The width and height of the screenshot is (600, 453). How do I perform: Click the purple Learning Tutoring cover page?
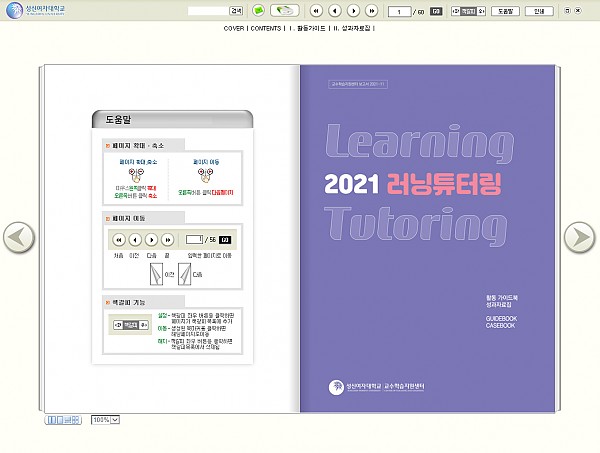pyautogui.click(x=427, y=239)
